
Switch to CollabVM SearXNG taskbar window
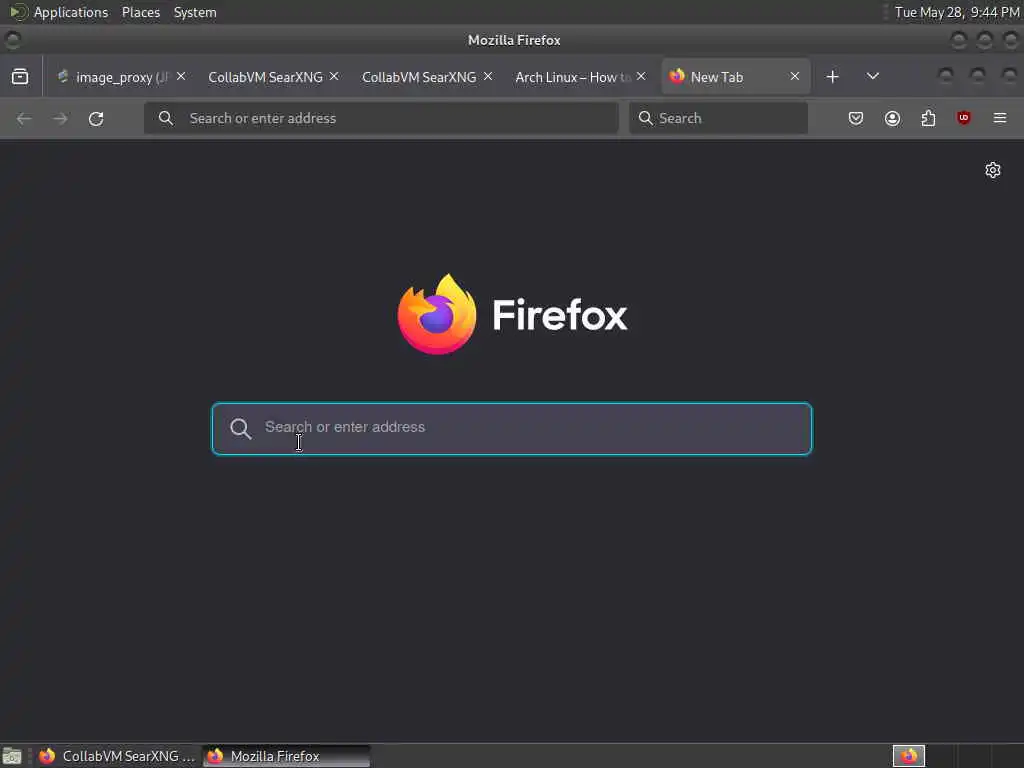[116, 756]
